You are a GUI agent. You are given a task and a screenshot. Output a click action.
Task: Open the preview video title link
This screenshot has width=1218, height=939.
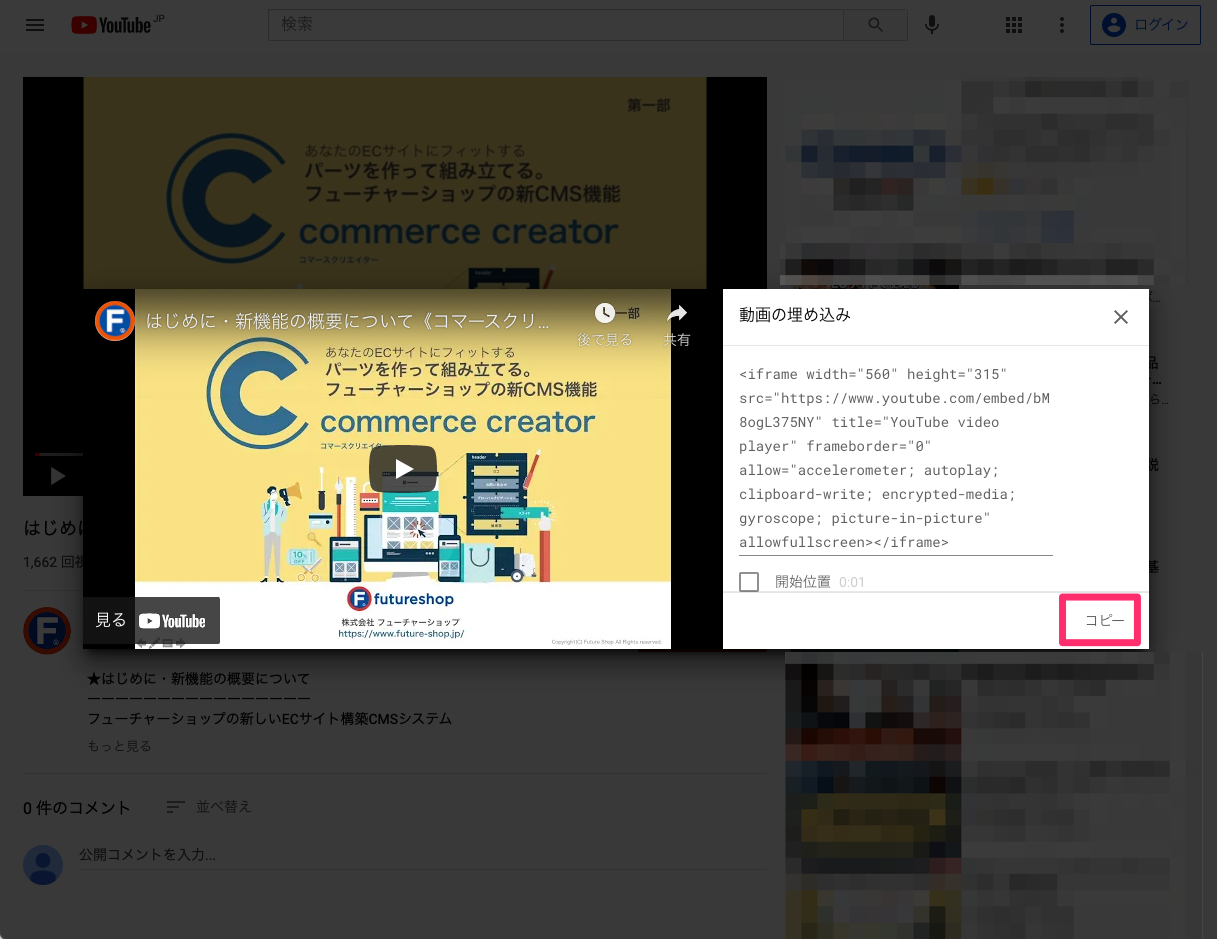[348, 321]
